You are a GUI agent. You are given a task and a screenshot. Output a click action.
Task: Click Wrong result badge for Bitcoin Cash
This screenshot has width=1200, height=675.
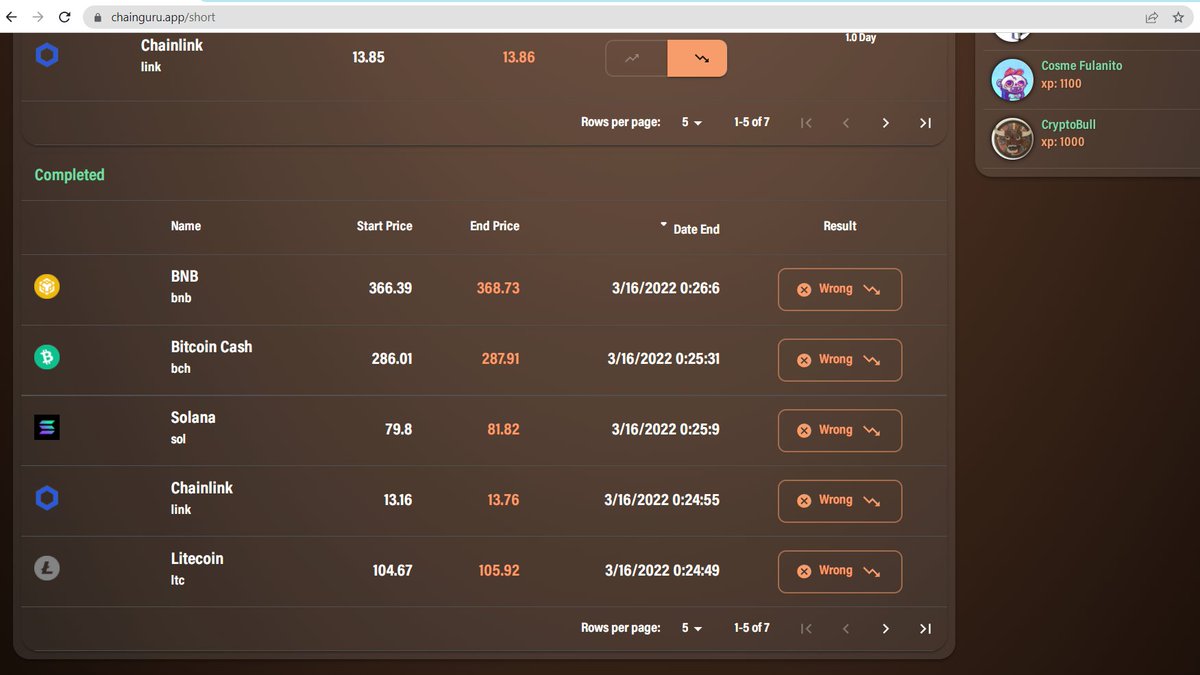coord(840,360)
